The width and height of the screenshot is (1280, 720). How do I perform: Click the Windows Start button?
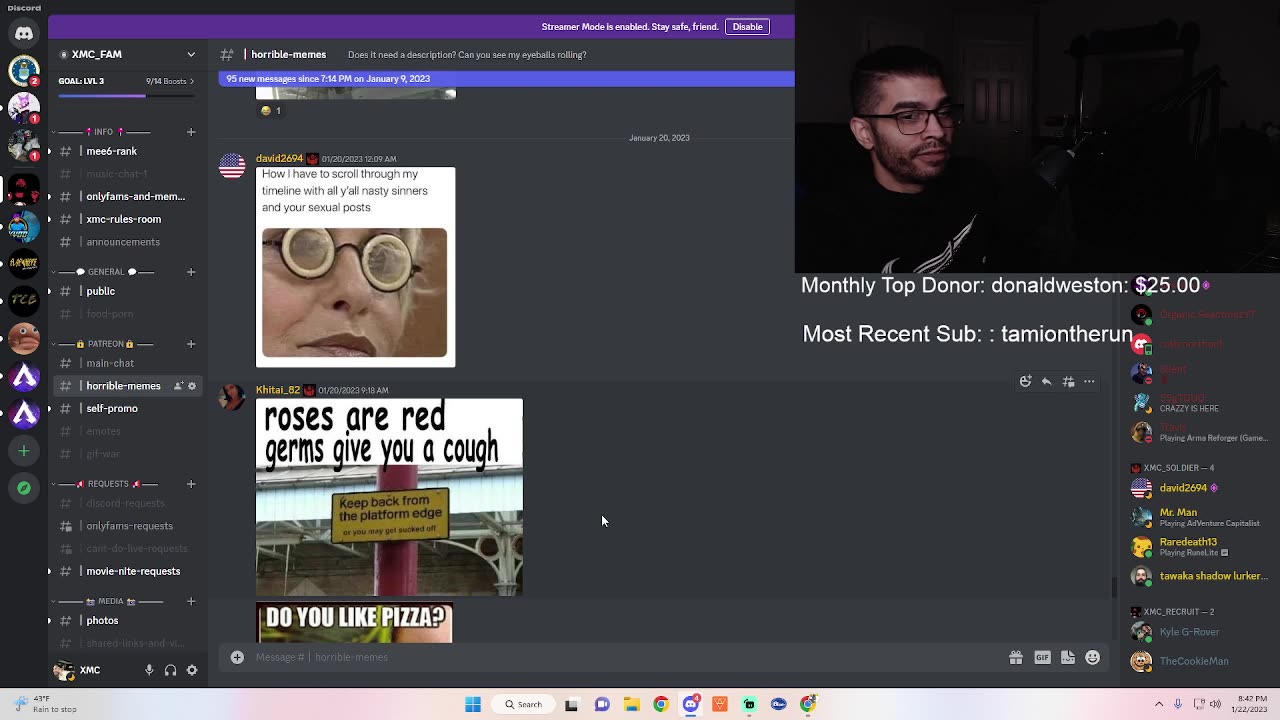pos(473,704)
